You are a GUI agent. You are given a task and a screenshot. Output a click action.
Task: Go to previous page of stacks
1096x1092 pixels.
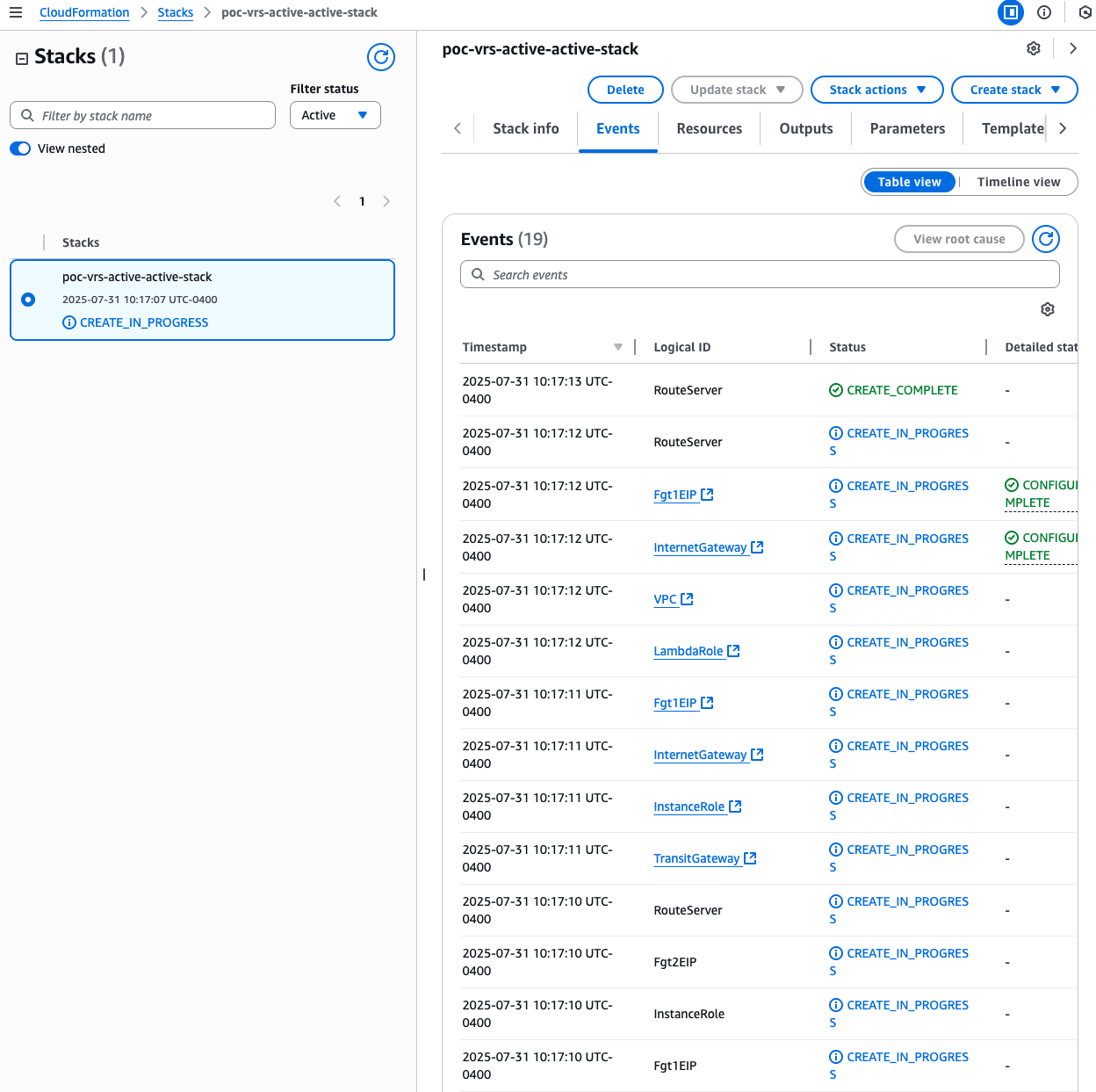coord(337,201)
